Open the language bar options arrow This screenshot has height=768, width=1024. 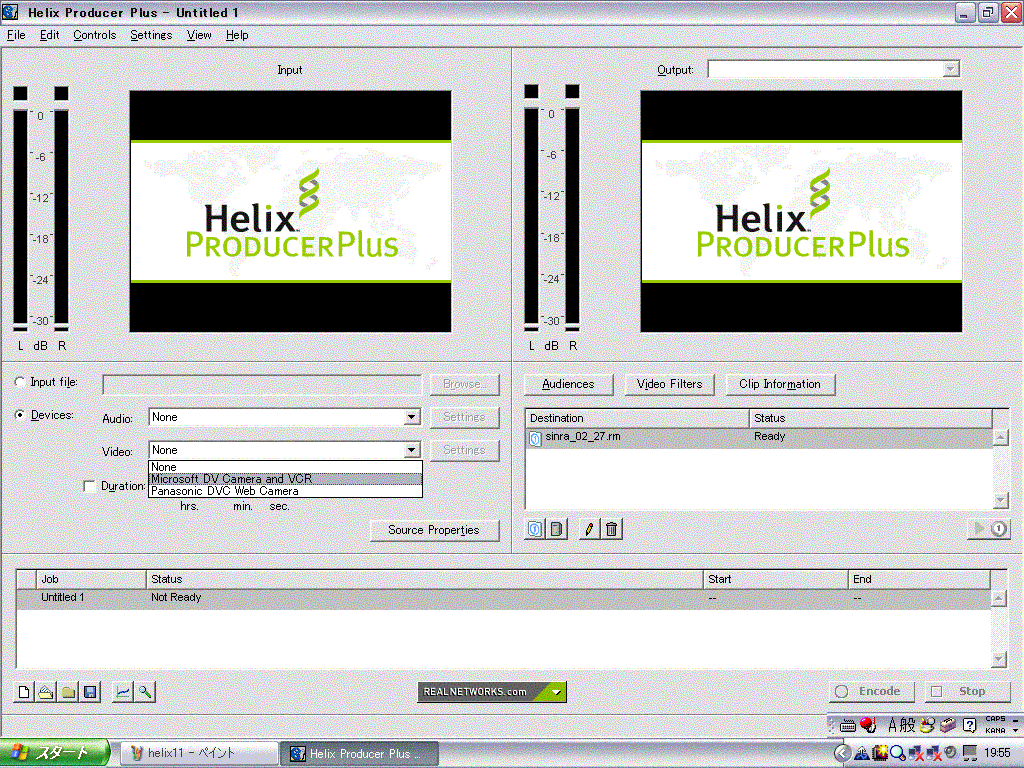click(1016, 729)
